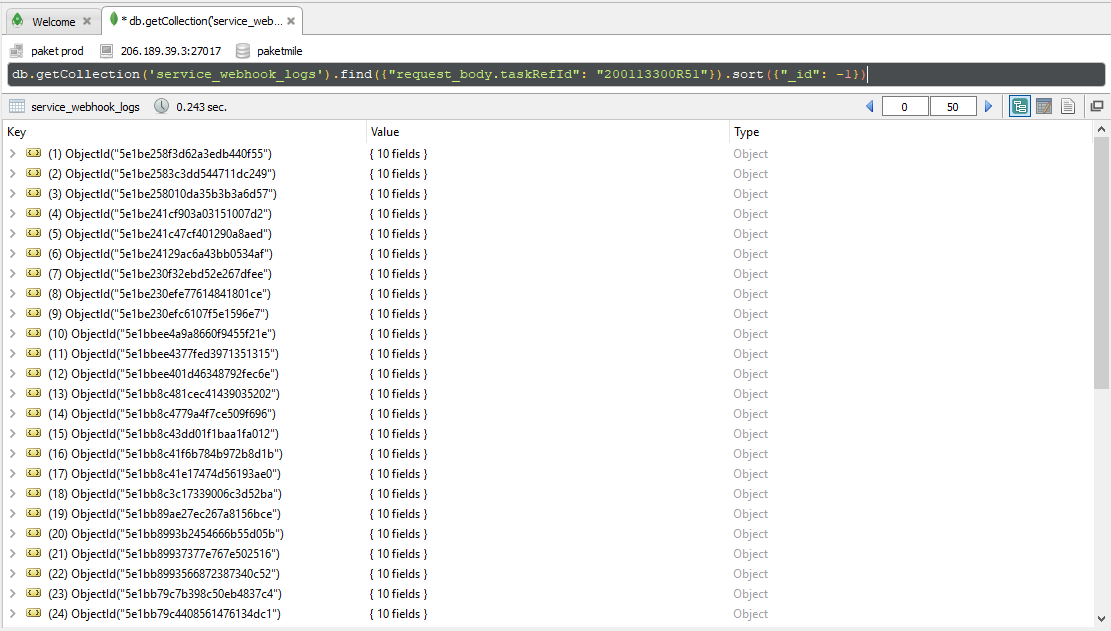
Task: Click the '0.243 sec.' query time text
Action: tap(201, 107)
